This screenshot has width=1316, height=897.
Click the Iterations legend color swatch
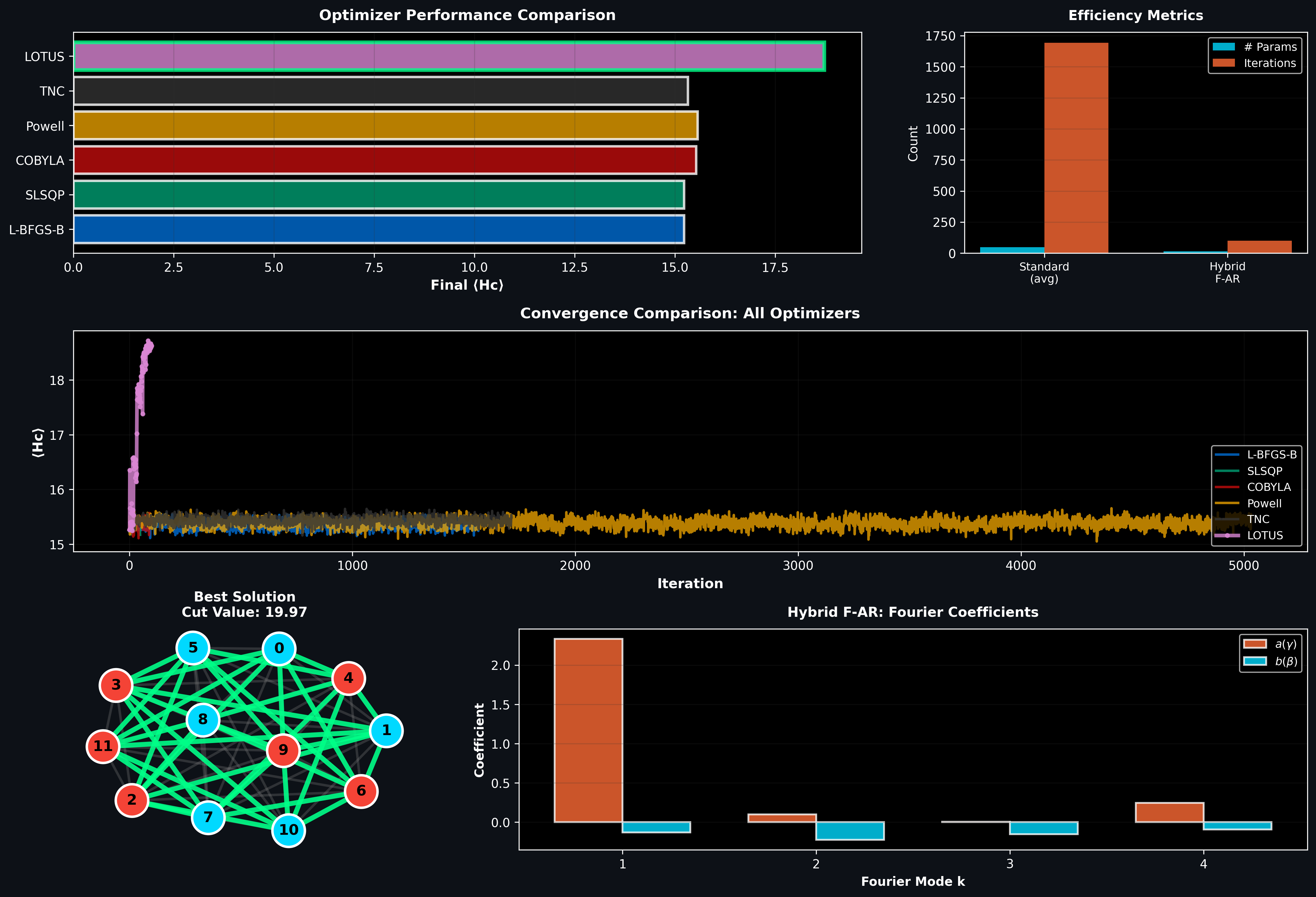click(x=1224, y=63)
